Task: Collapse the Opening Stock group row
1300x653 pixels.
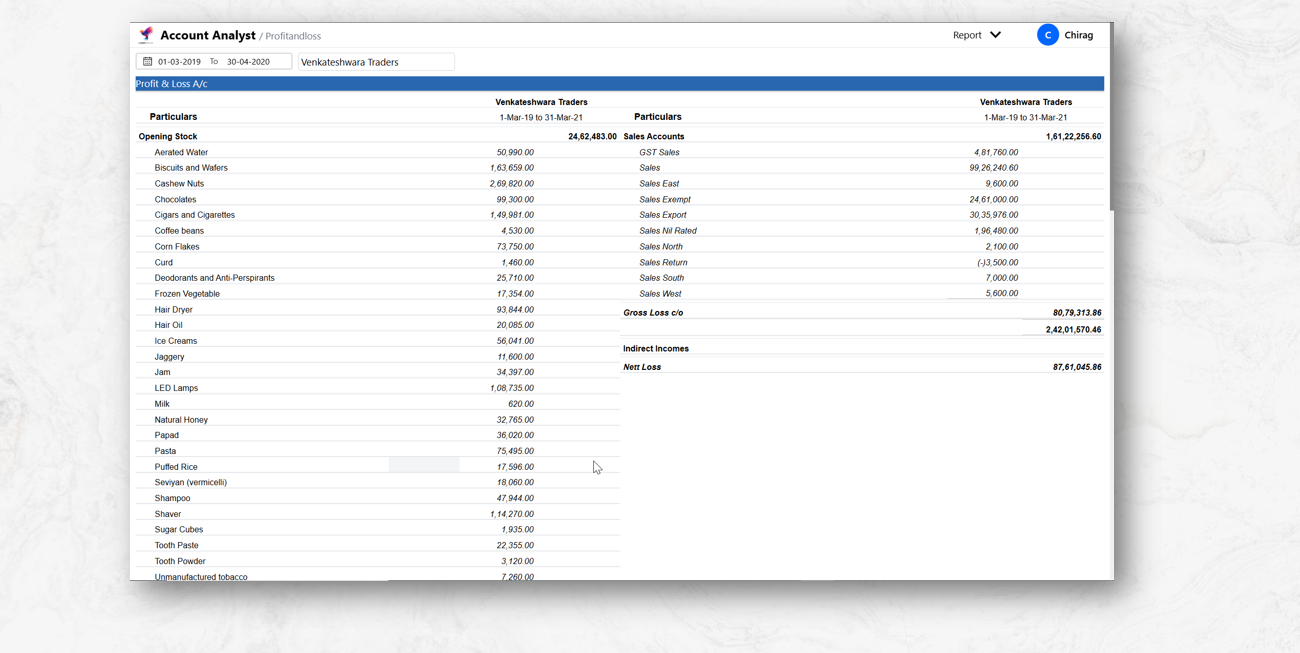Action: pos(168,137)
